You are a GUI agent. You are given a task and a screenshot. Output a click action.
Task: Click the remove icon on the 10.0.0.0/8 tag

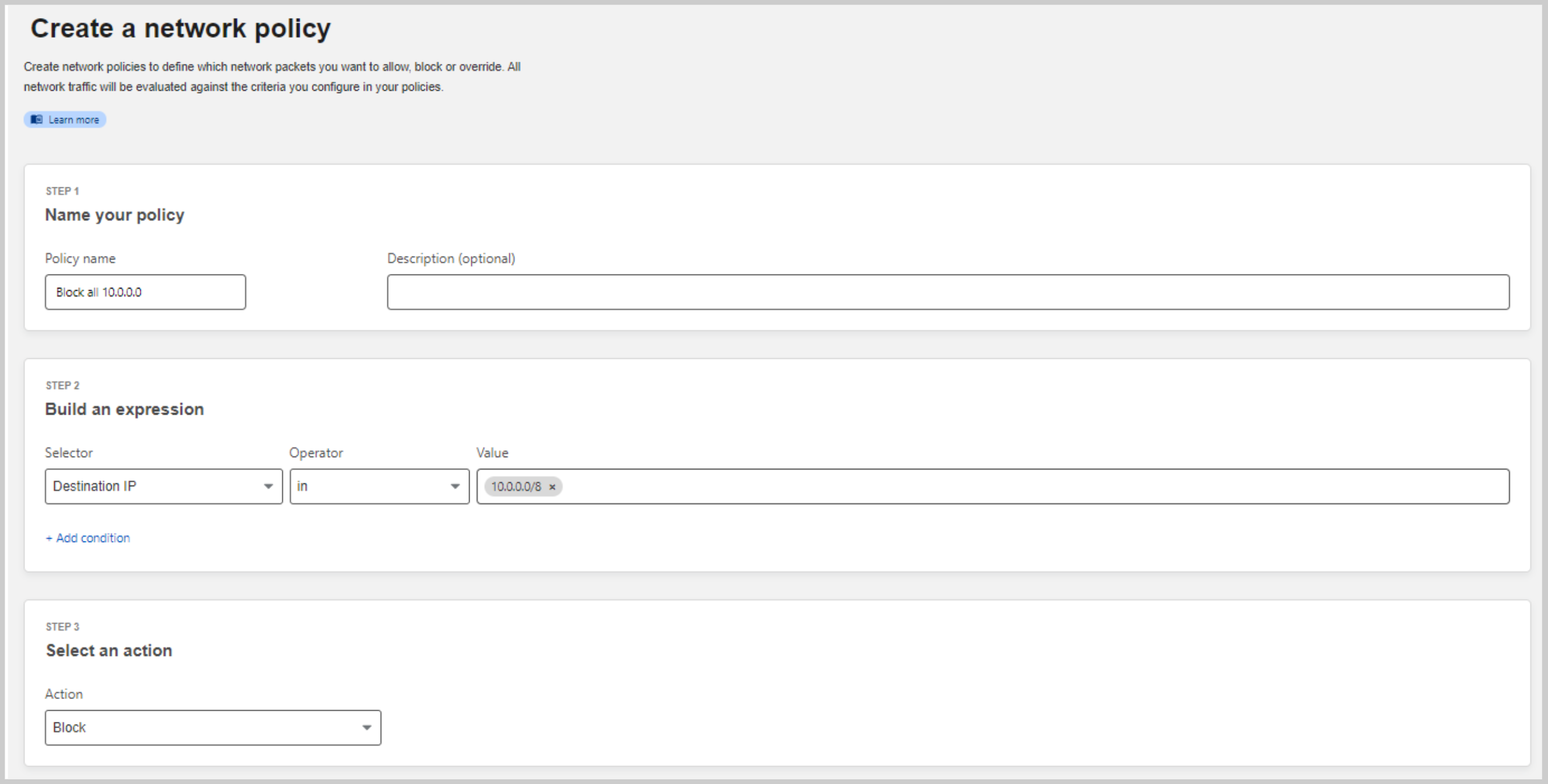pyautogui.click(x=553, y=487)
